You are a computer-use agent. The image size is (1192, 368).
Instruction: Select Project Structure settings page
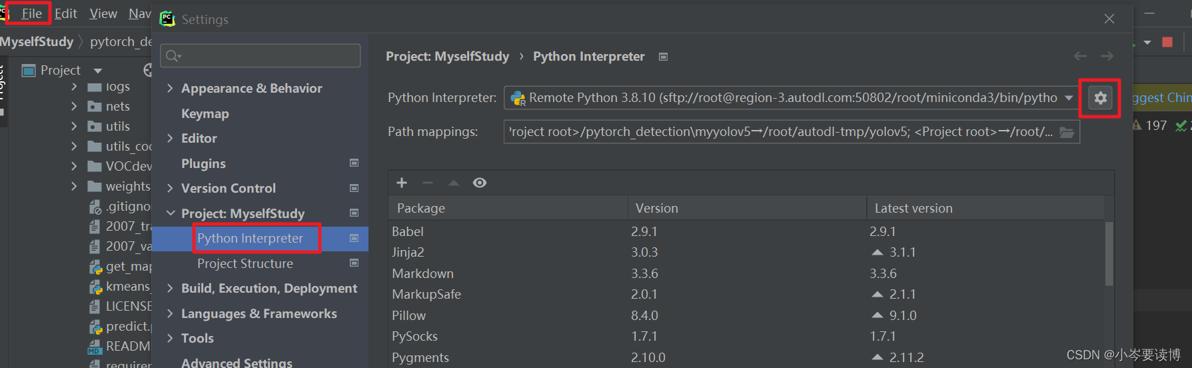click(x=245, y=264)
